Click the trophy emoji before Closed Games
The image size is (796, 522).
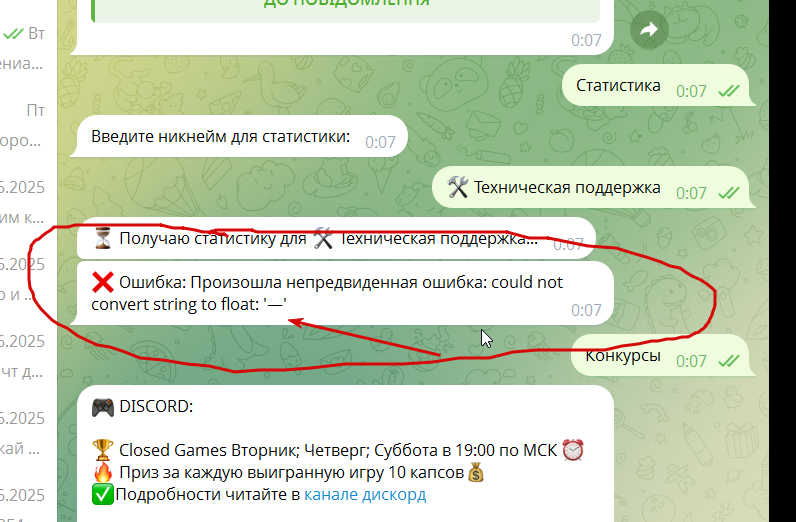pos(103,450)
